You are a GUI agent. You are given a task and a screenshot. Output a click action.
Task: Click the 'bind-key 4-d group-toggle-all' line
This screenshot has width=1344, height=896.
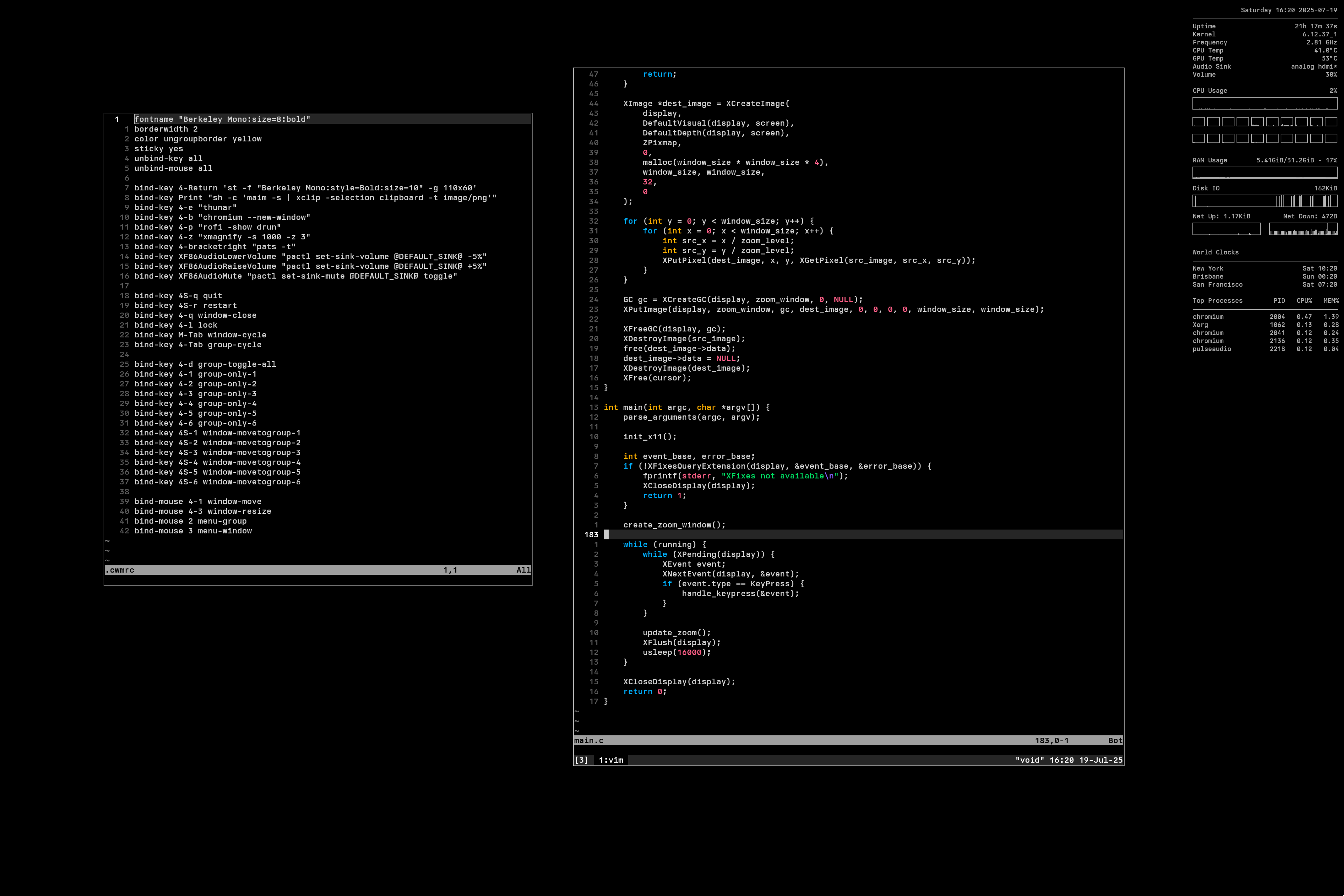pyautogui.click(x=205, y=364)
